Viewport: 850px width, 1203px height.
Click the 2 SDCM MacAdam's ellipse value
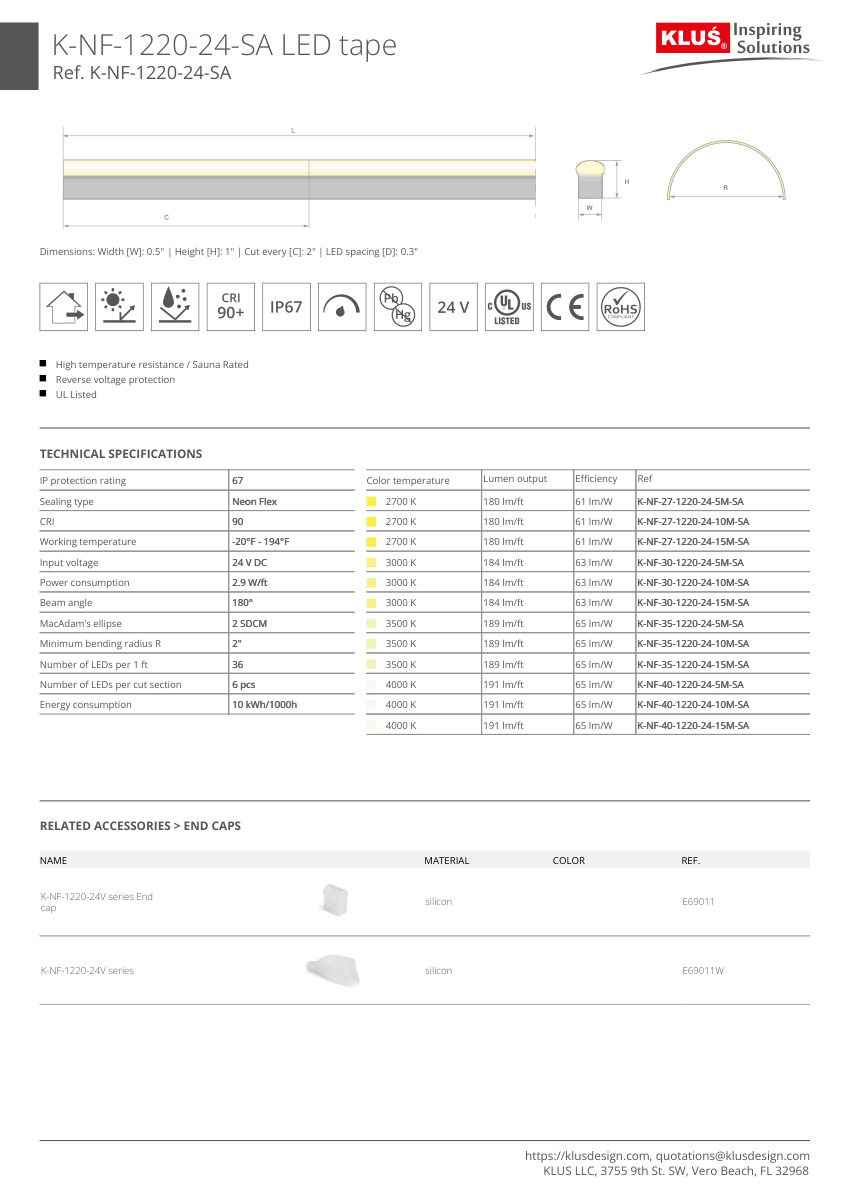(x=249, y=623)
